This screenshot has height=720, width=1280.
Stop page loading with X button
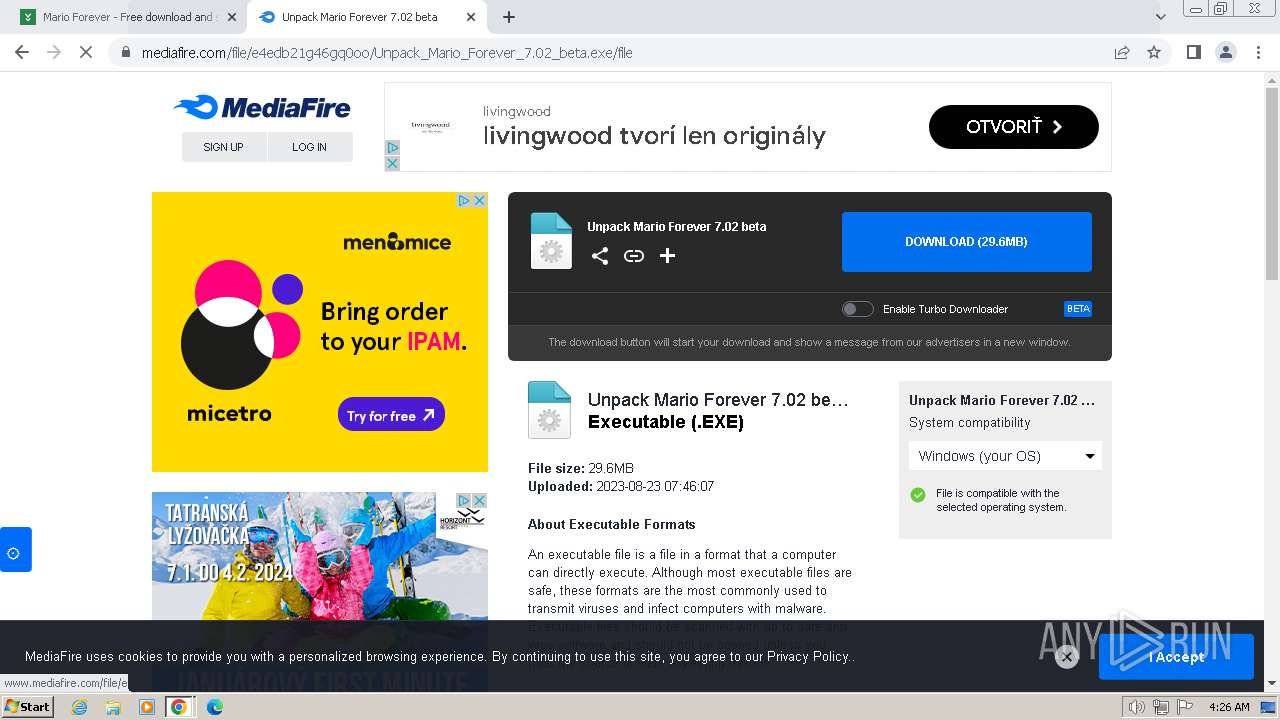click(x=86, y=52)
